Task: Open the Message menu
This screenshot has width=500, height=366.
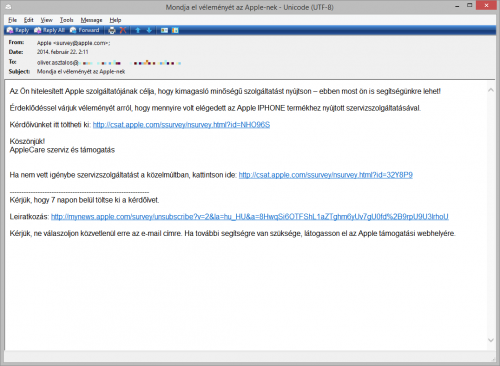Action: 91,20
